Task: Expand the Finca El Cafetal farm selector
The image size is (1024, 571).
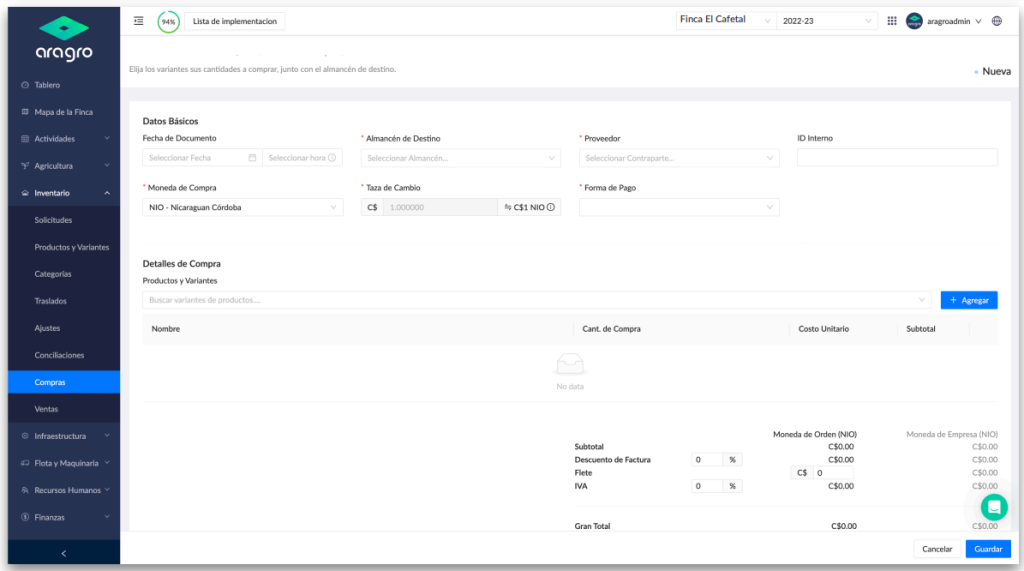Action: pyautogui.click(x=725, y=20)
